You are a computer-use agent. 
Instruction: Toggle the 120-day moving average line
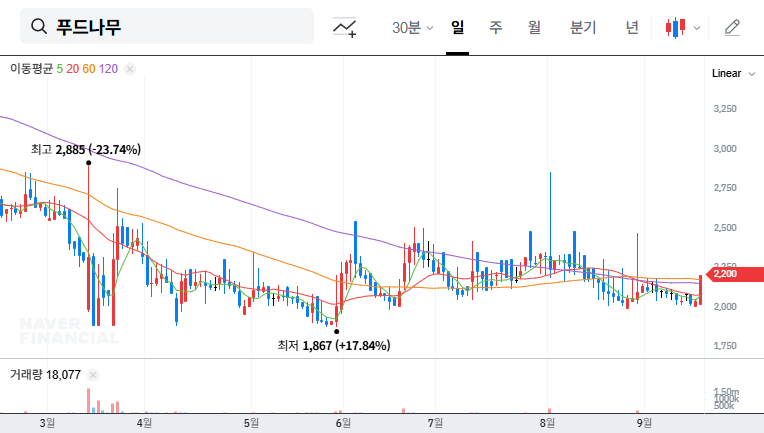tap(109, 69)
